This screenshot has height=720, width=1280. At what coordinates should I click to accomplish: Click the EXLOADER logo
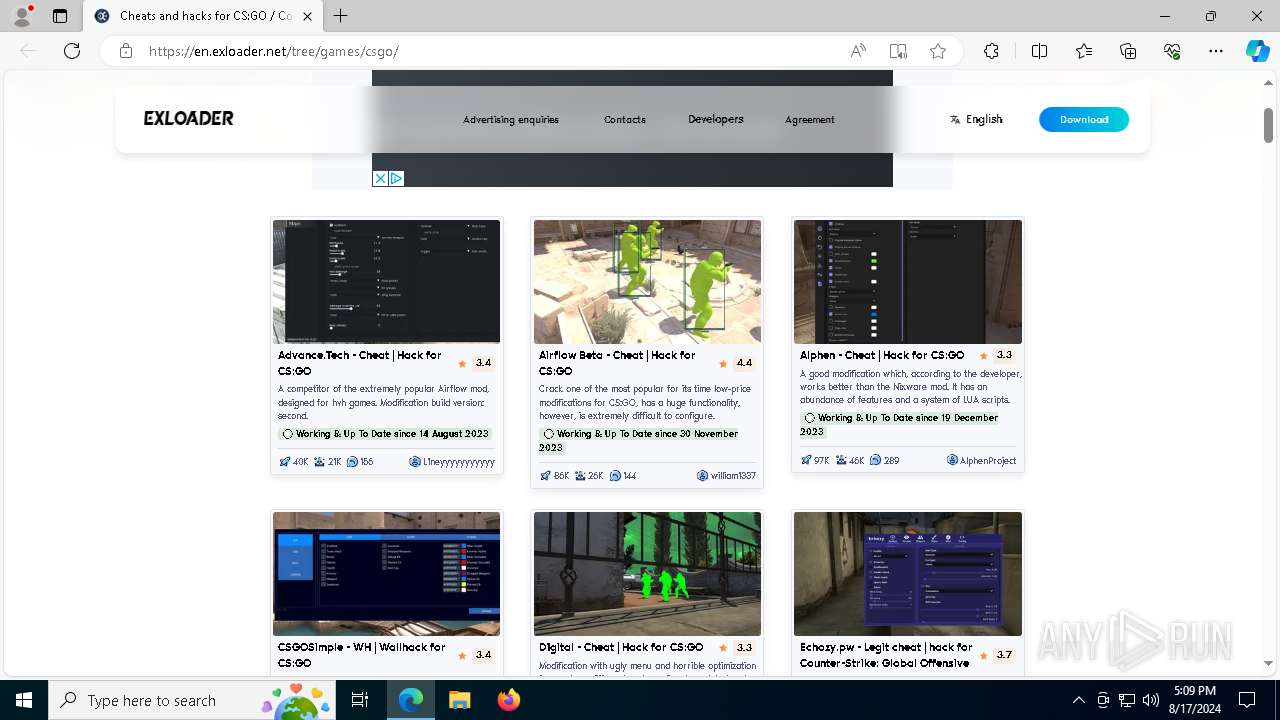click(188, 118)
